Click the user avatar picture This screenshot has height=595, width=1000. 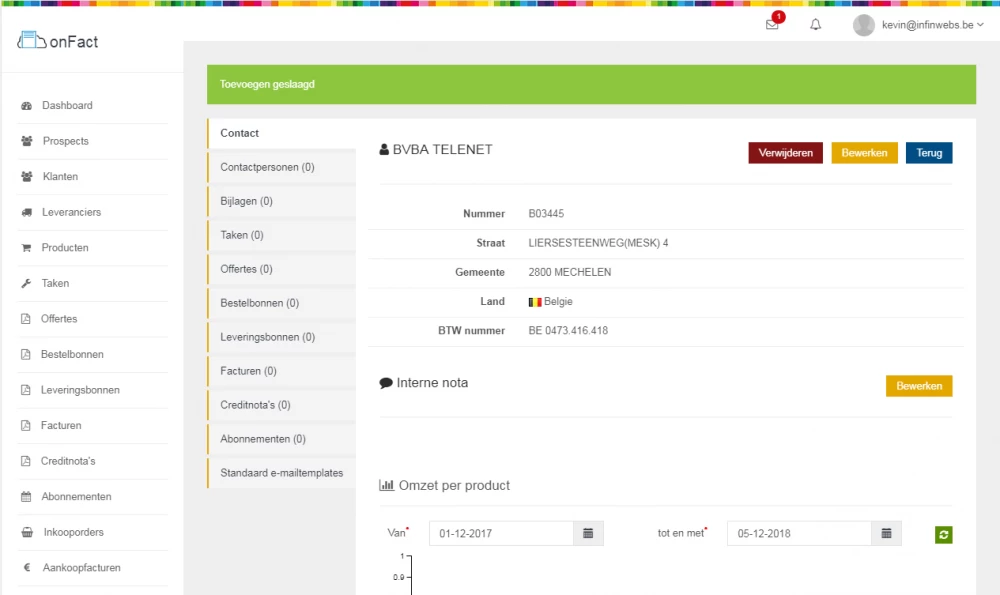864,25
